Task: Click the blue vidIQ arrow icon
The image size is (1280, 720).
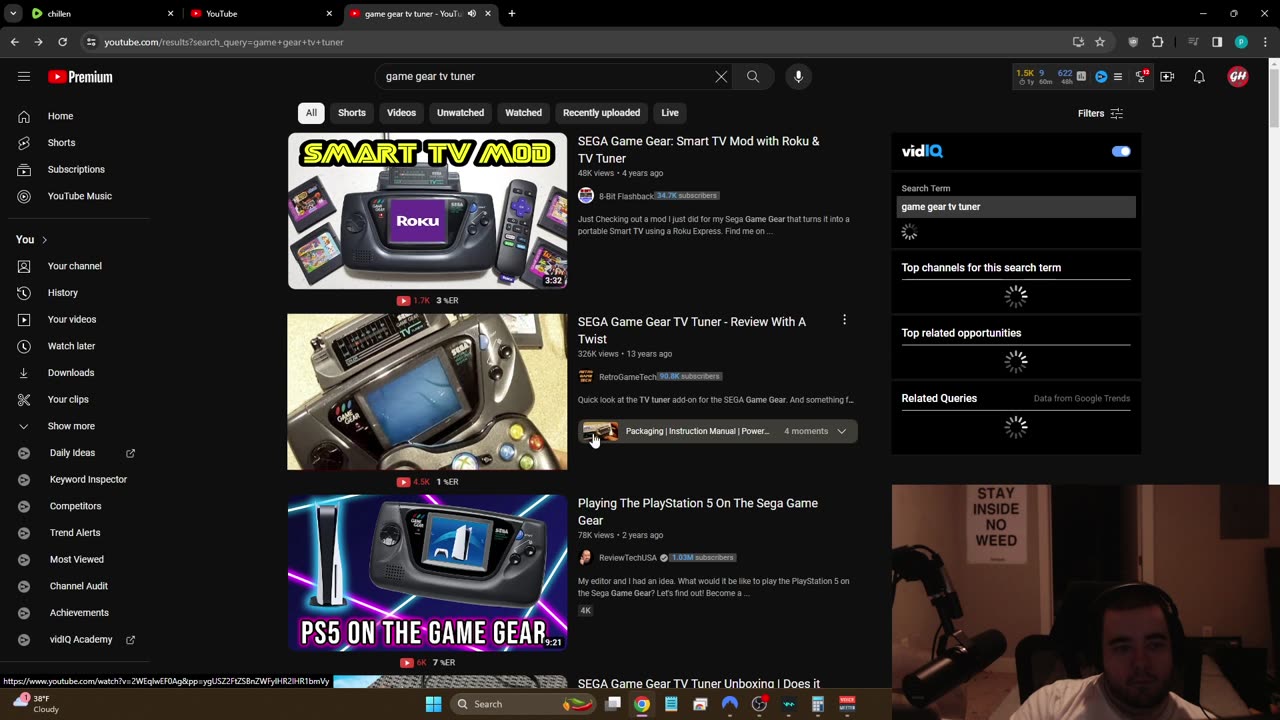Action: coord(1101,76)
